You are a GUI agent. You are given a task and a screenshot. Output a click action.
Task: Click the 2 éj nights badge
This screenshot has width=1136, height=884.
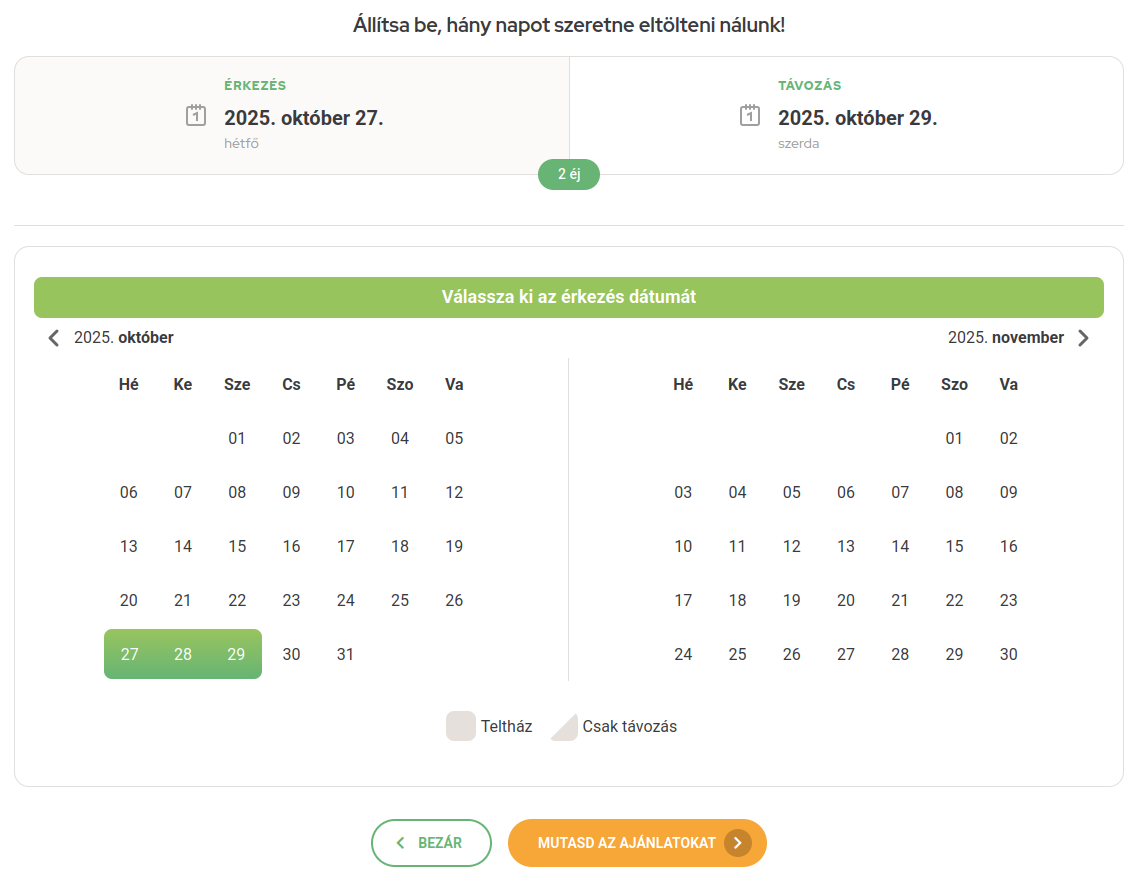pyautogui.click(x=568, y=174)
